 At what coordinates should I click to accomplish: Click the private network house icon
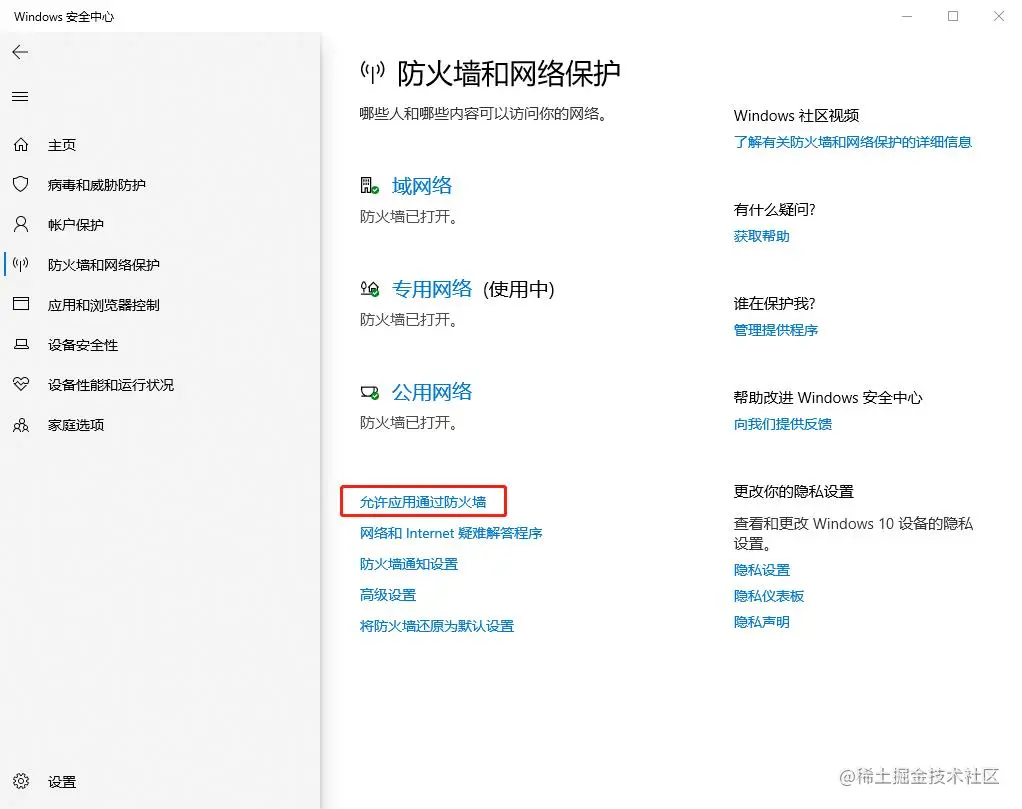(x=370, y=288)
